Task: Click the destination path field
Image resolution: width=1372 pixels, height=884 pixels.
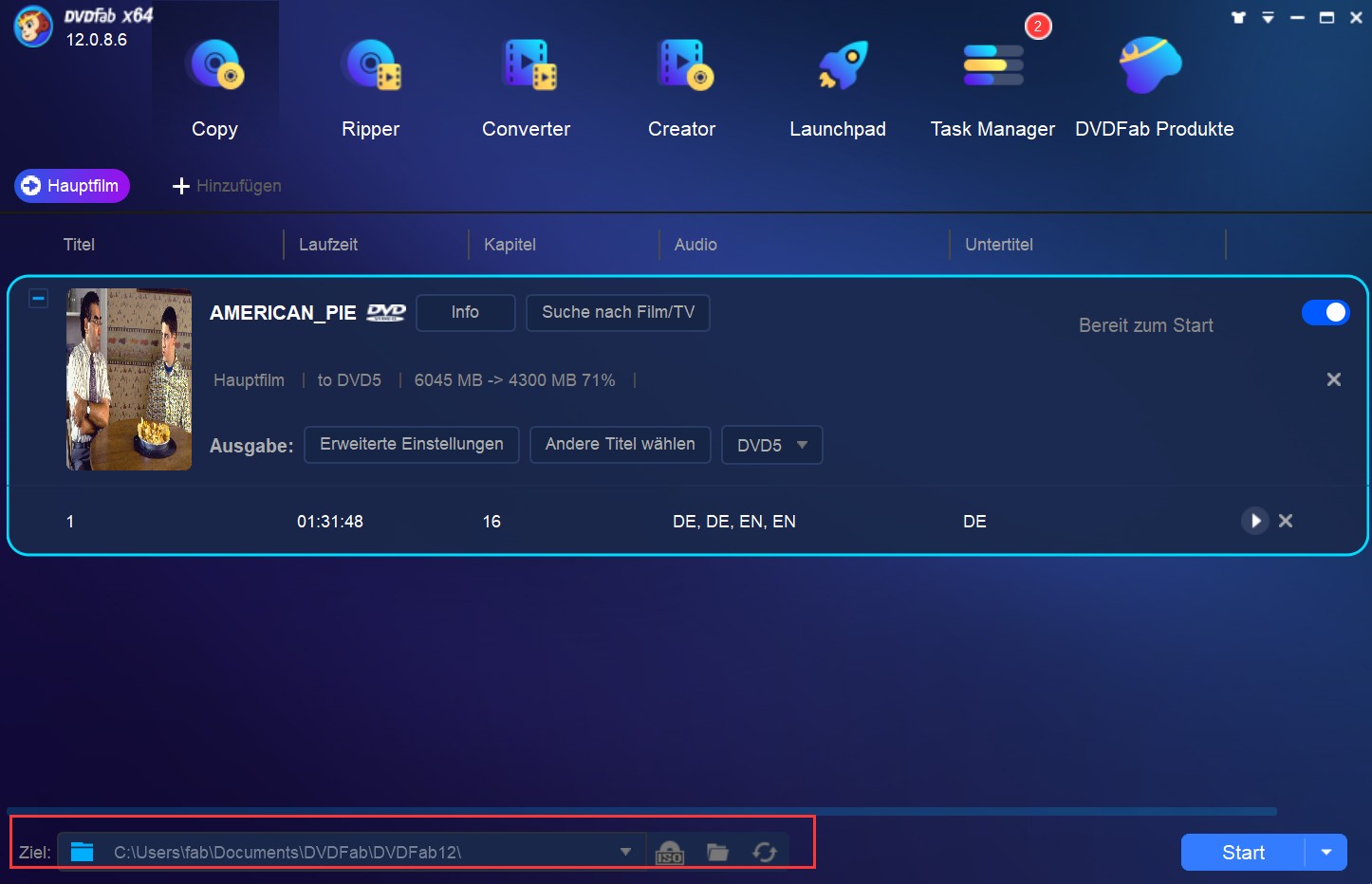Action: tap(351, 852)
